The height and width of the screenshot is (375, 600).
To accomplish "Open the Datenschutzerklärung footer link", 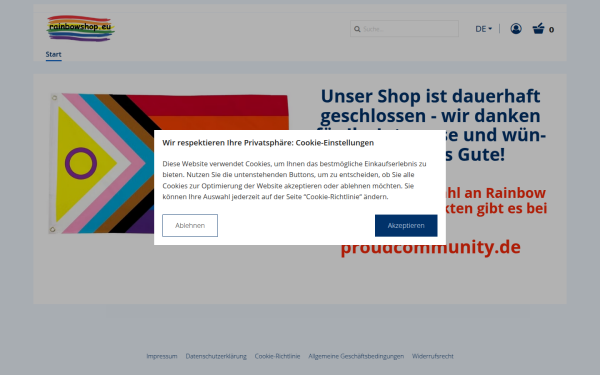I will [x=216, y=356].
